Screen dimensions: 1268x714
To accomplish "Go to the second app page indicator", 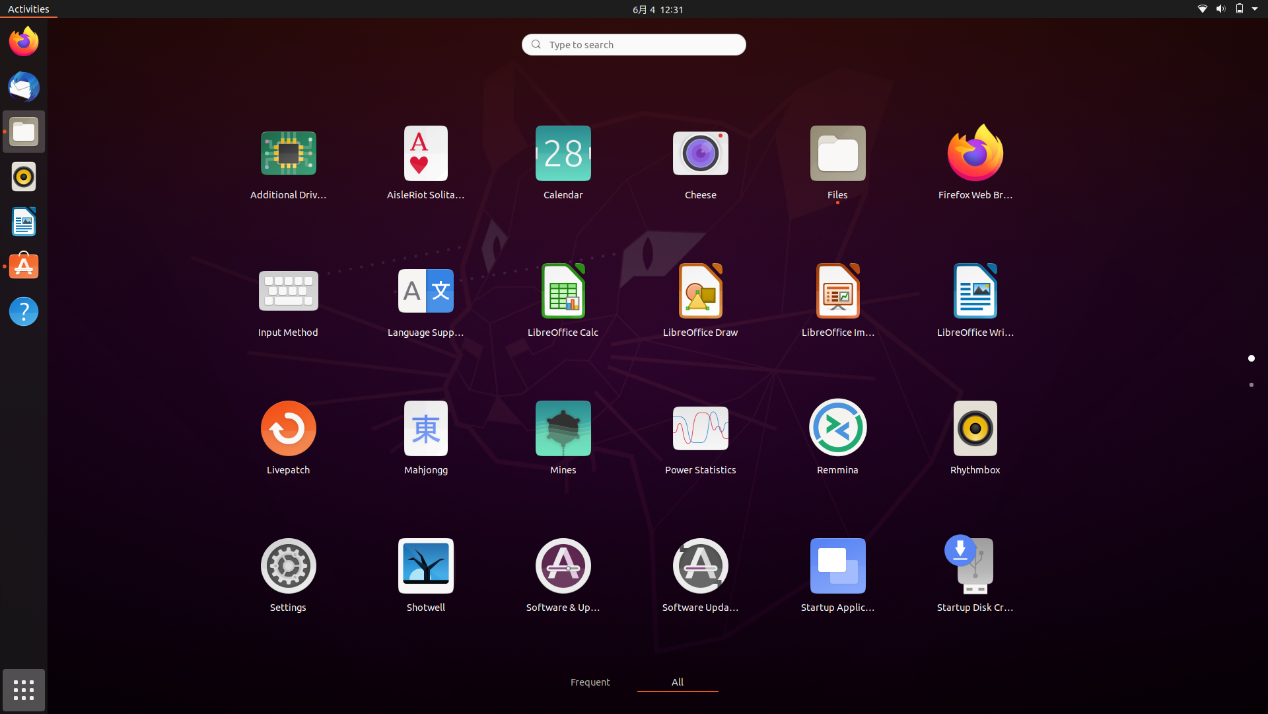I will (1251, 385).
